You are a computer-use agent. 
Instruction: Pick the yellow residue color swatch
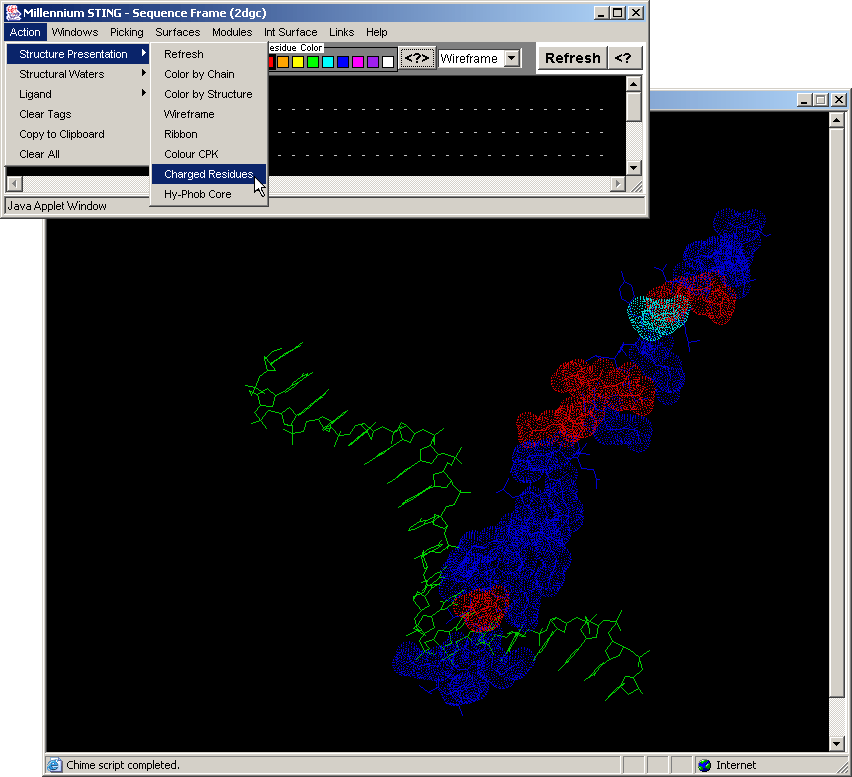point(298,61)
